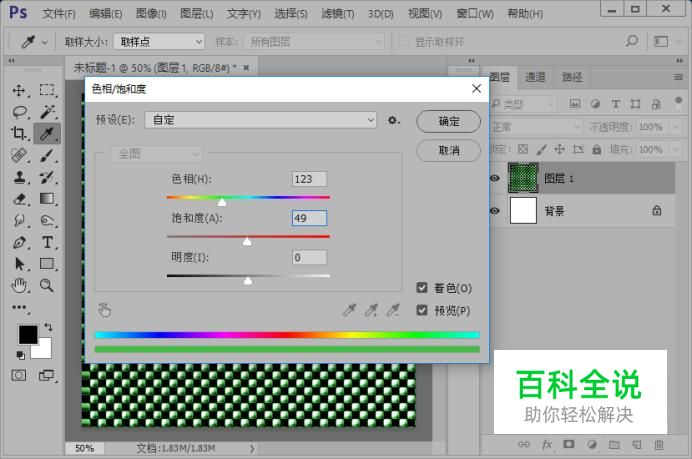Change the screen mode

coord(46,376)
